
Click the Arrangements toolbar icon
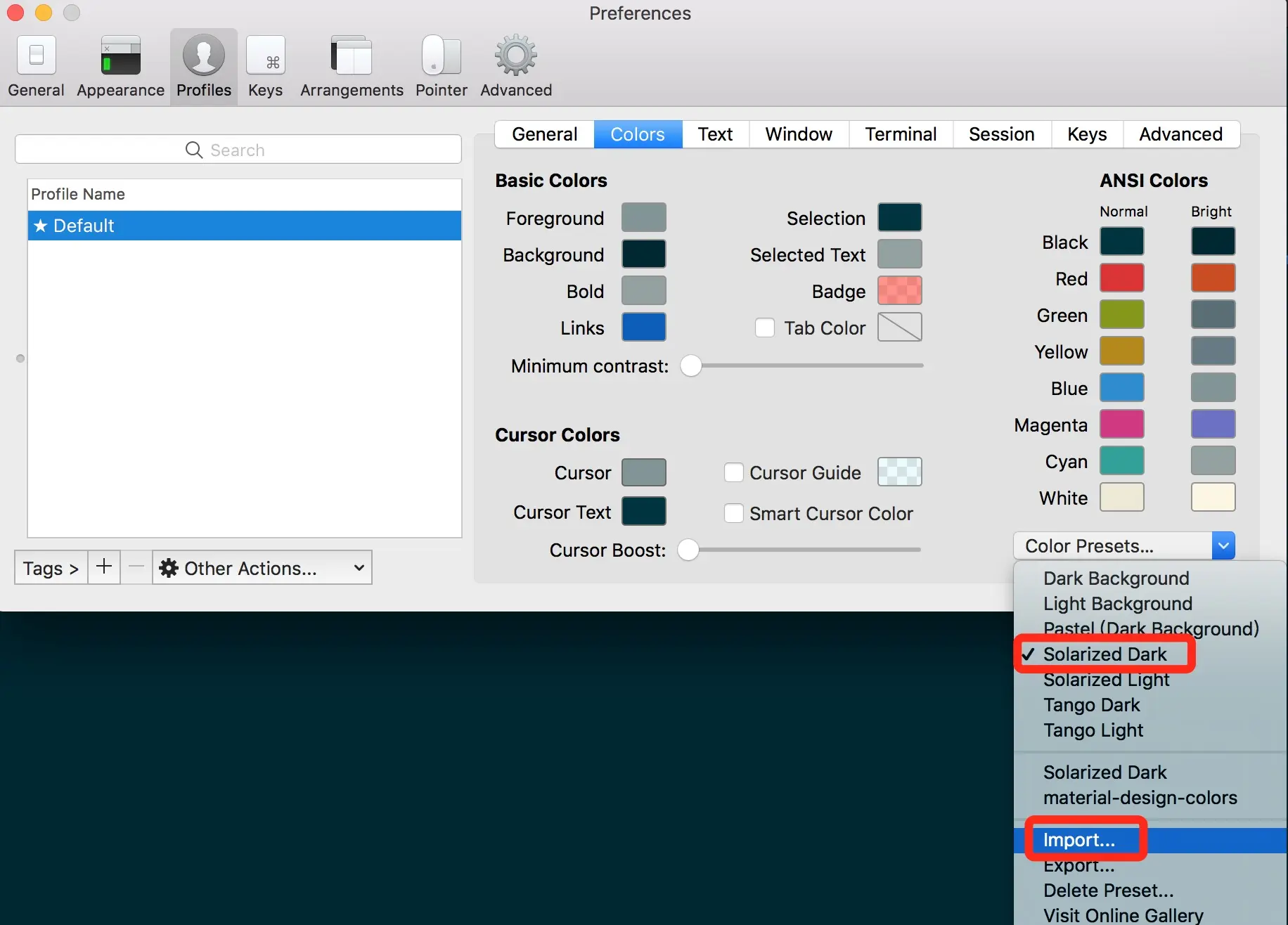tap(351, 56)
